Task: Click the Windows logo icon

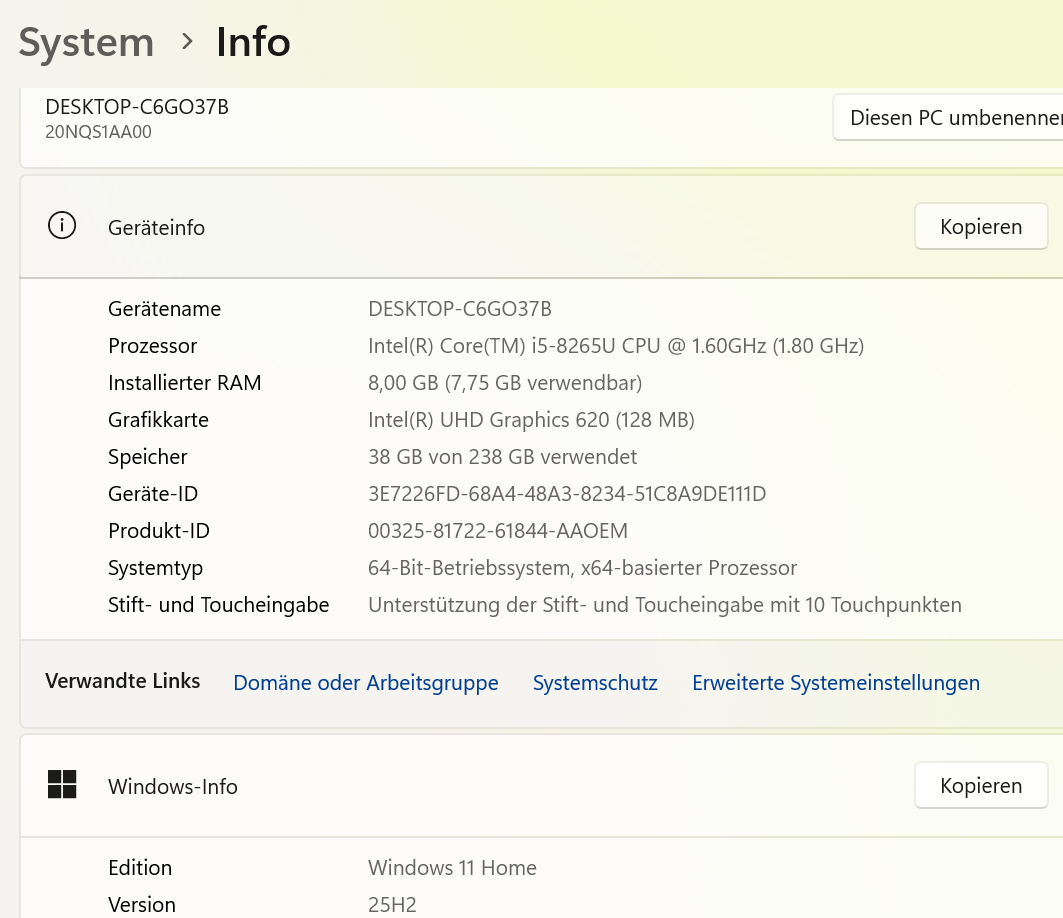Action: tap(62, 784)
